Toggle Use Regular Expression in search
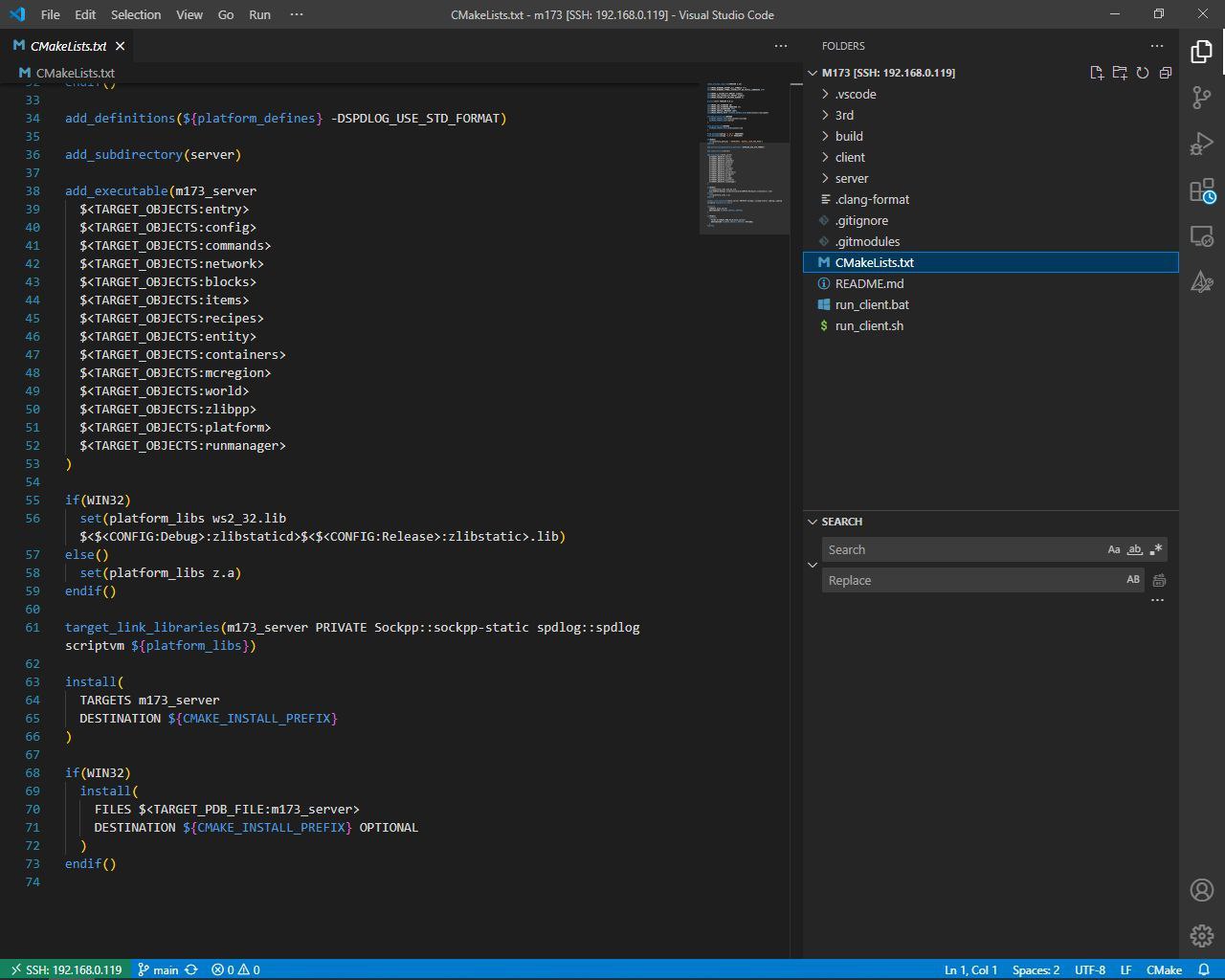 1156,550
